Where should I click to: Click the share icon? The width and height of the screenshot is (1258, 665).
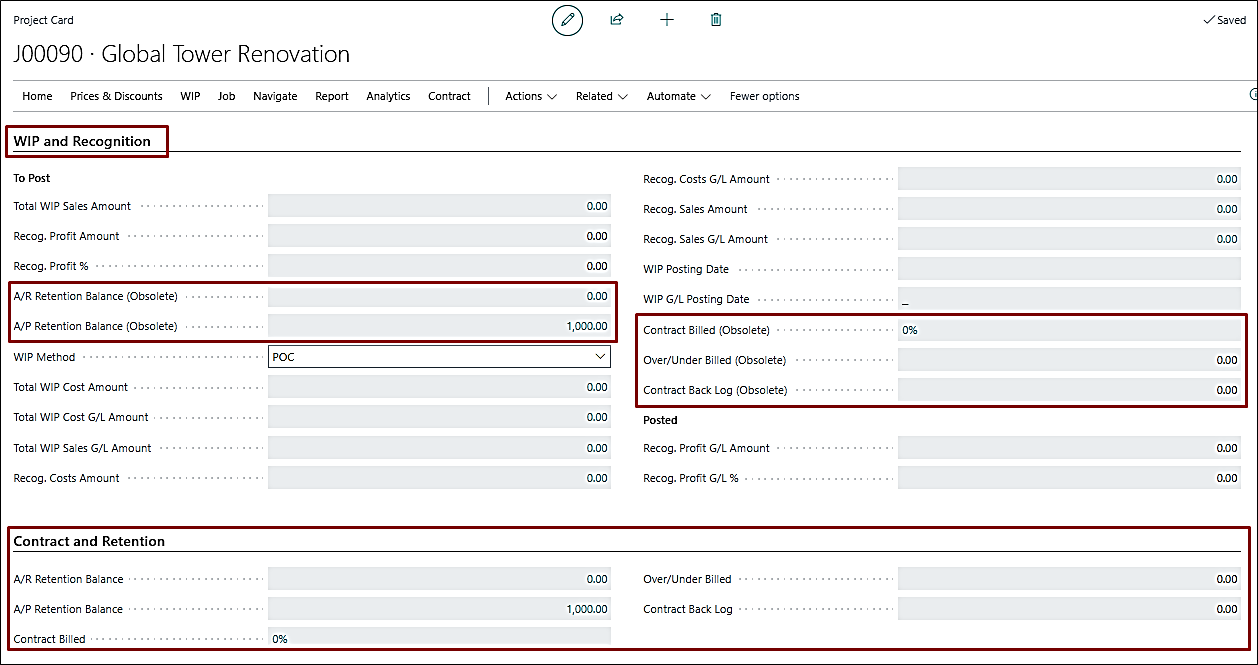pos(617,20)
